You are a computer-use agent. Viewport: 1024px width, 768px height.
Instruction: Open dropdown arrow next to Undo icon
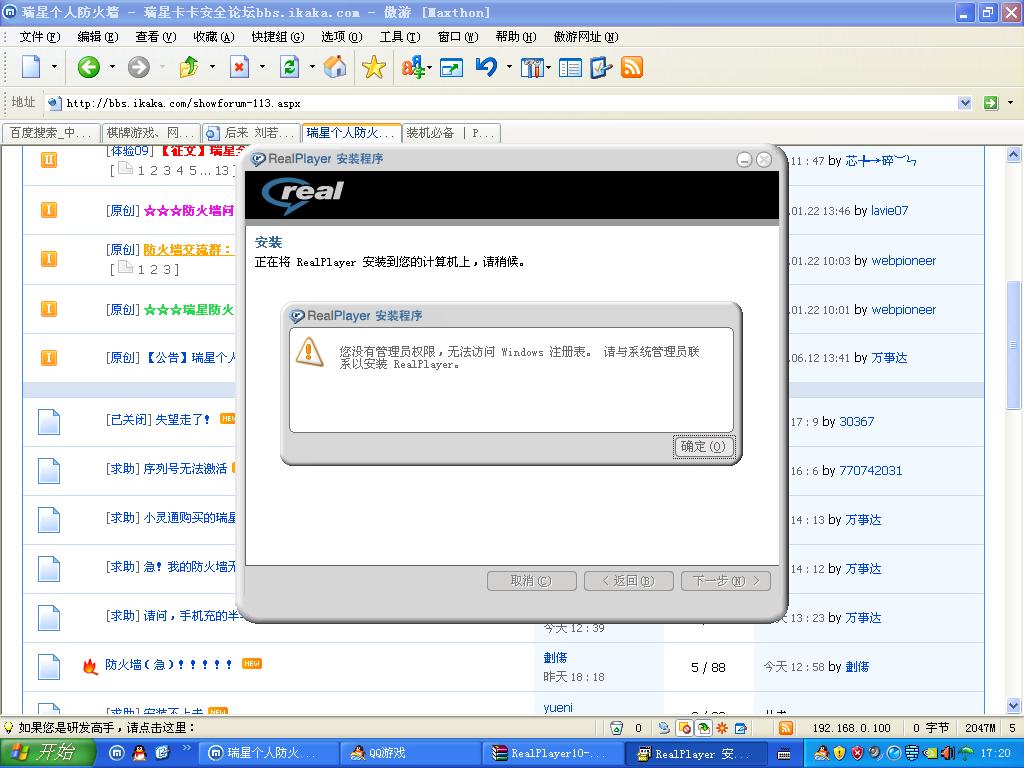pos(509,67)
